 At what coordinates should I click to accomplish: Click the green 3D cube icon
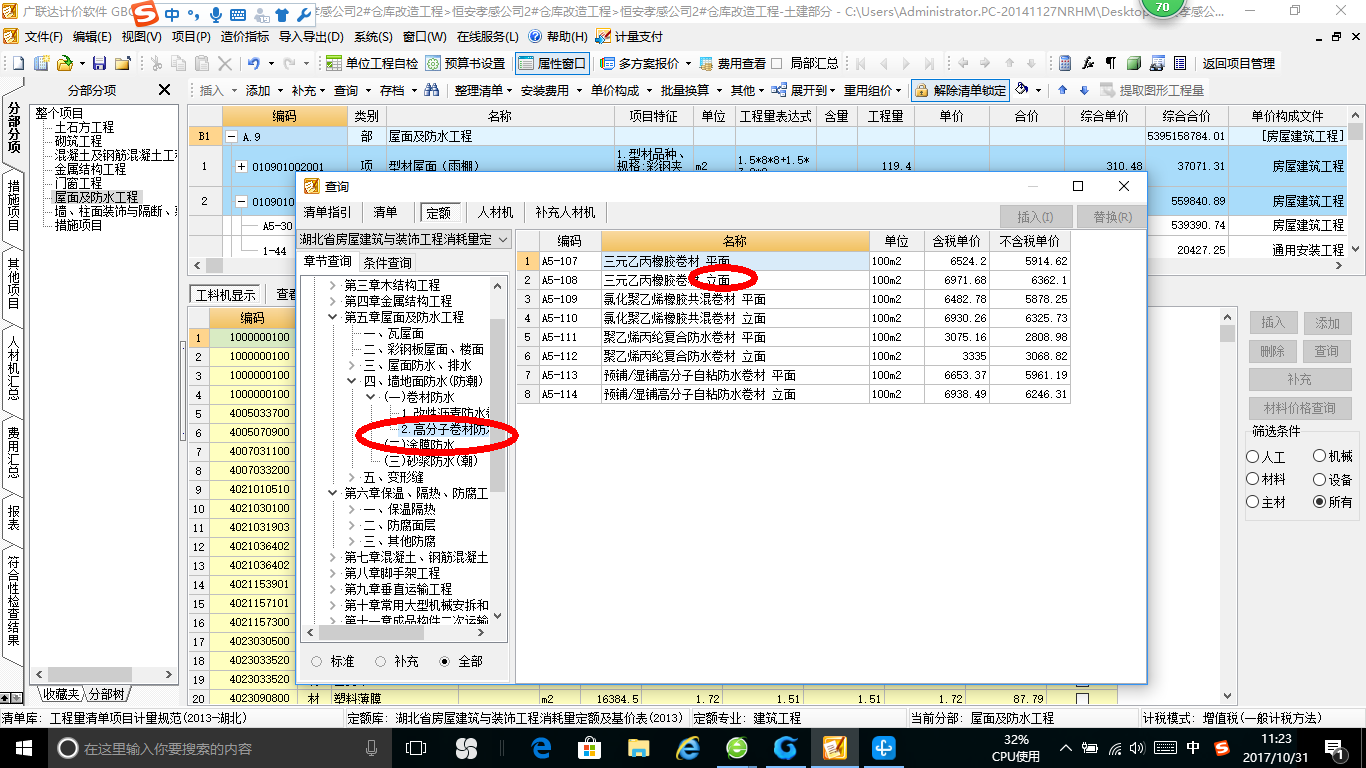pyautogui.click(x=1134, y=63)
